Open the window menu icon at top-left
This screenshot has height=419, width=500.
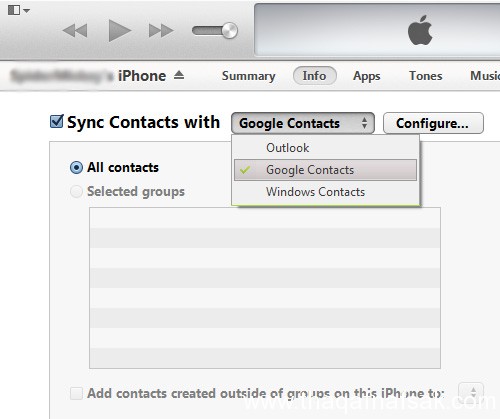pos(19,10)
